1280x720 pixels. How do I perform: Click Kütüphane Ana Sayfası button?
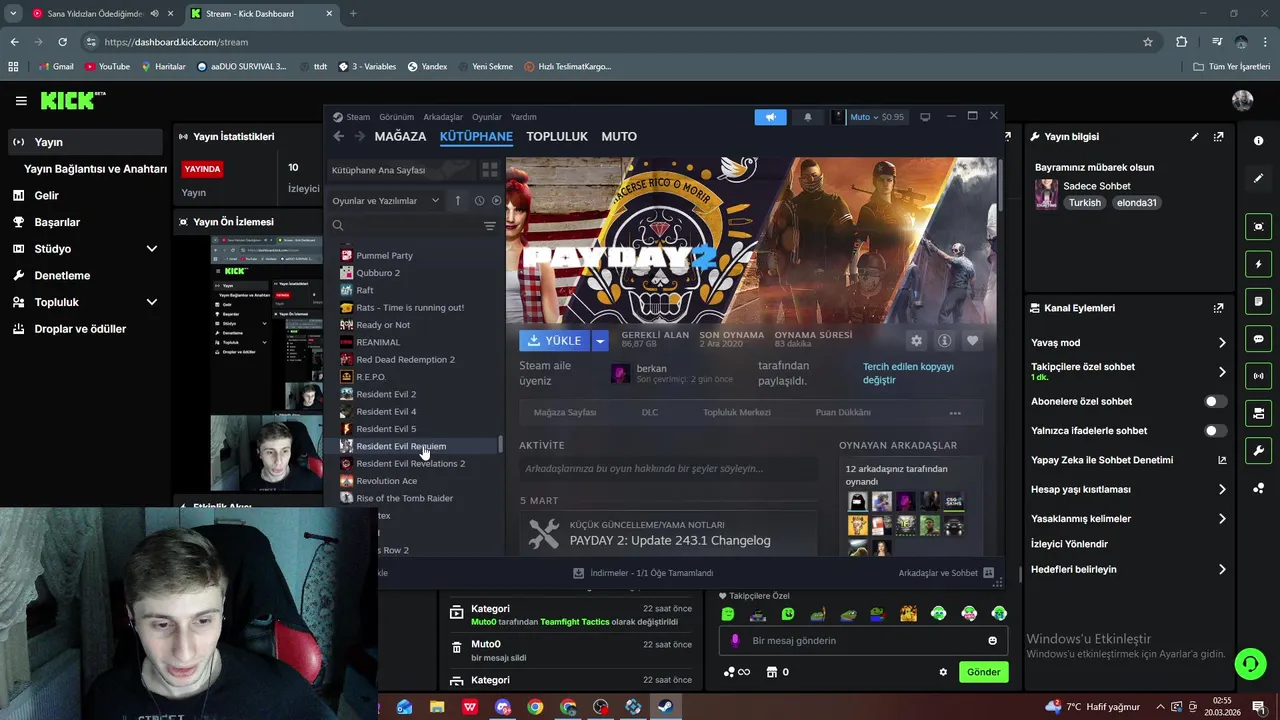click(x=400, y=170)
